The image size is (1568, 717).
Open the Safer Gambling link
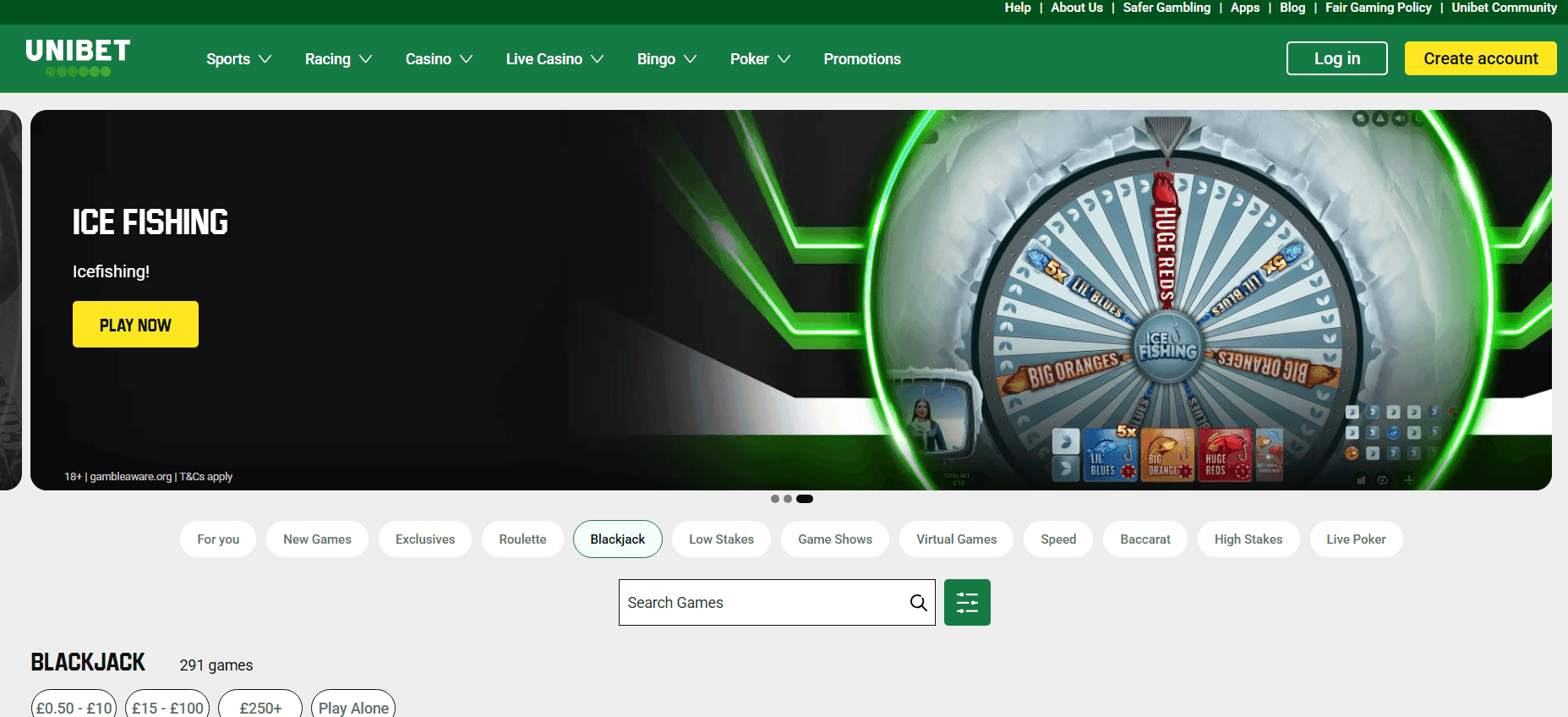tap(1166, 8)
